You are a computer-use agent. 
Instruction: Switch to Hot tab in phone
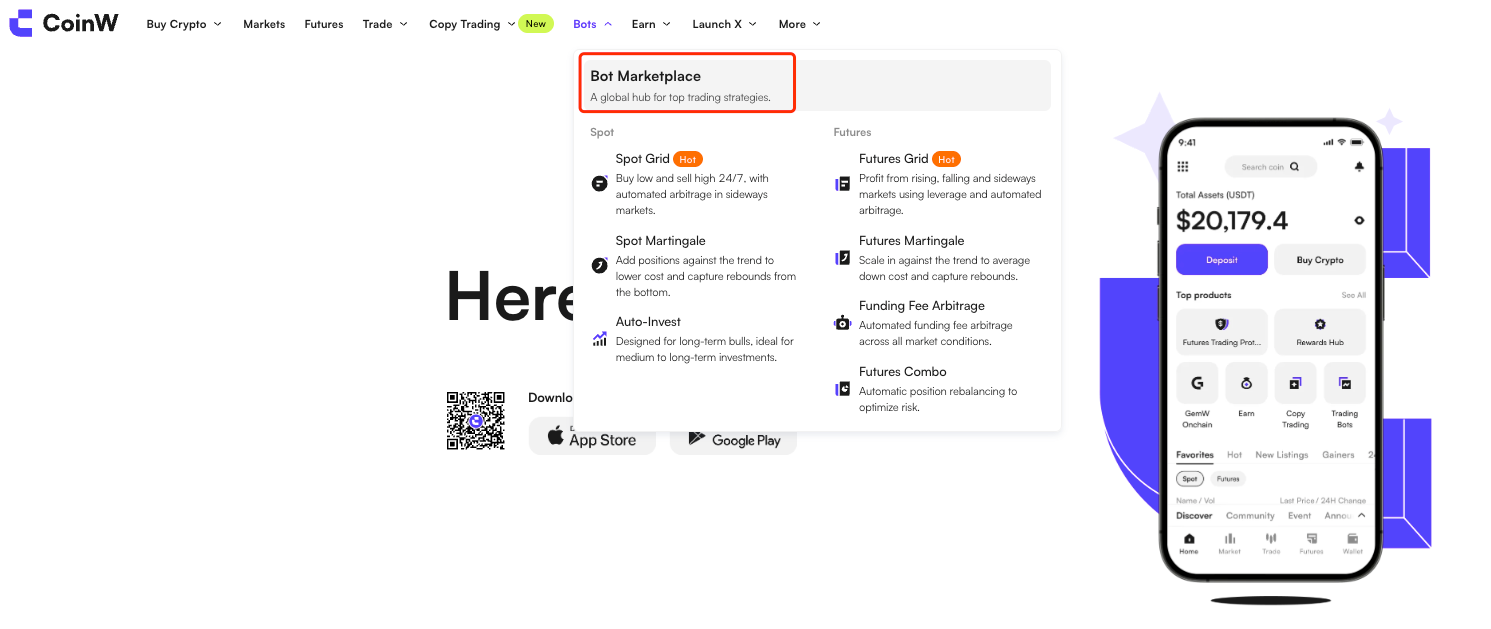tap(1234, 455)
